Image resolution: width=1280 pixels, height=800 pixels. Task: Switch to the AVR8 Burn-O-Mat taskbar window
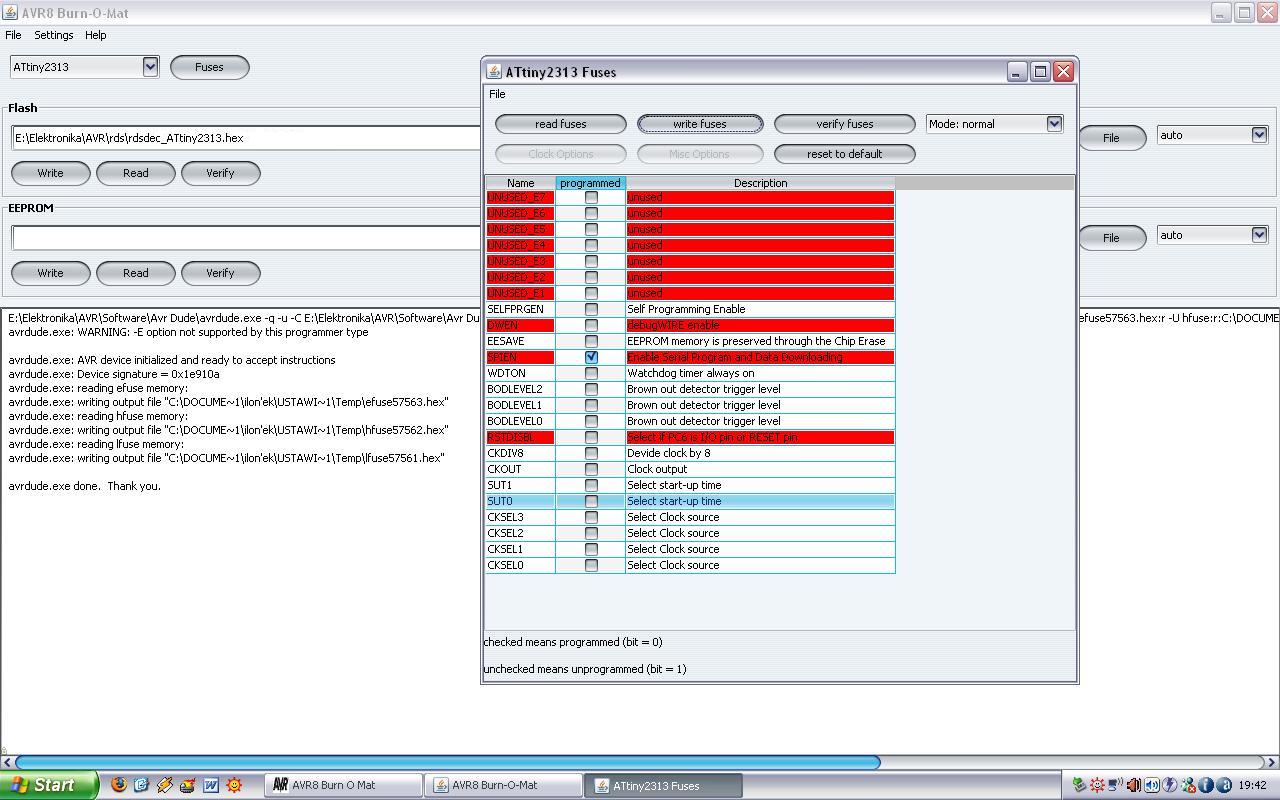502,785
